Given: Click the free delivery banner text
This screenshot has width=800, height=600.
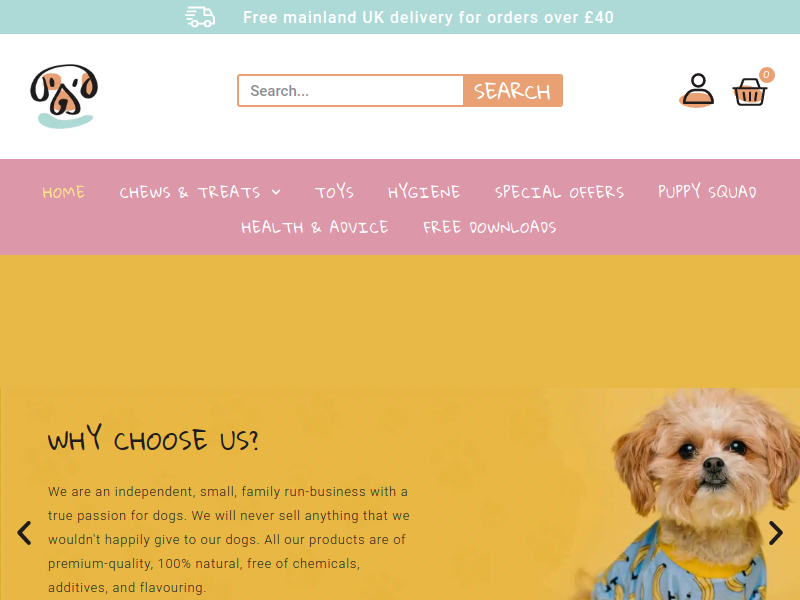Looking at the screenshot, I should point(428,17).
